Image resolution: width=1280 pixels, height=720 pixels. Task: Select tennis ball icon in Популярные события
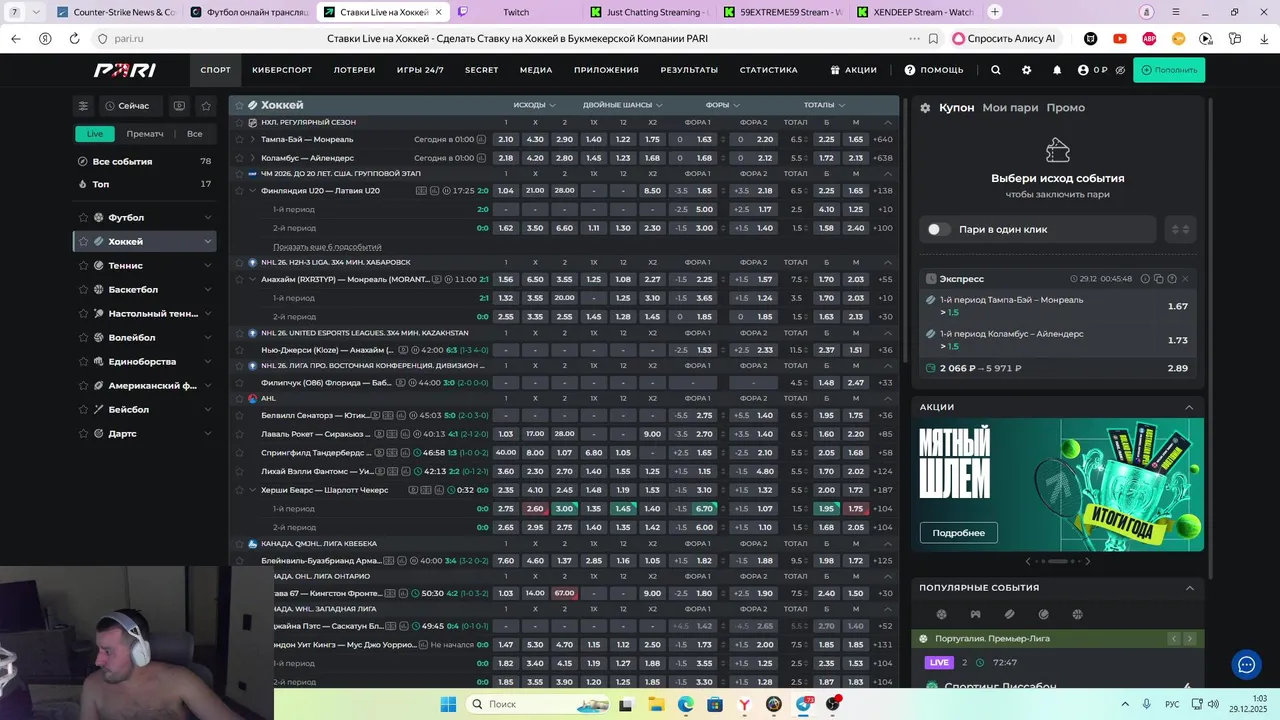(1043, 614)
